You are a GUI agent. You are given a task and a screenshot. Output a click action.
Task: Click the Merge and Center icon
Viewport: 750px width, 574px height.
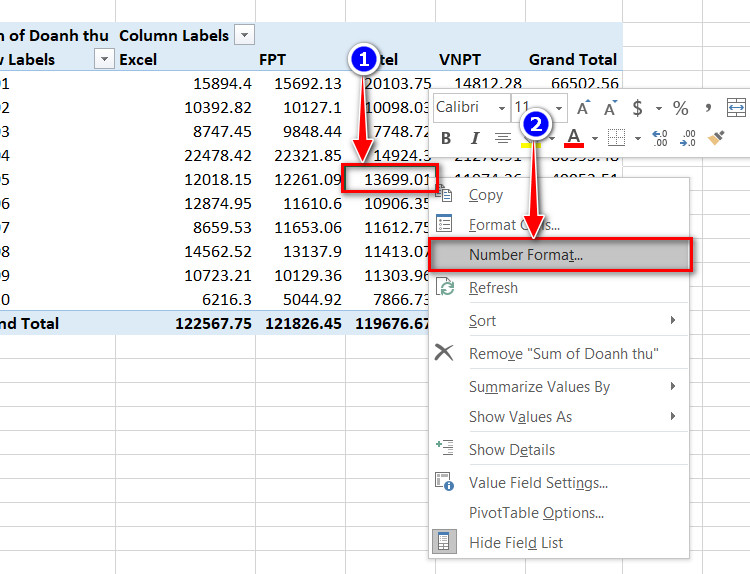(x=736, y=108)
